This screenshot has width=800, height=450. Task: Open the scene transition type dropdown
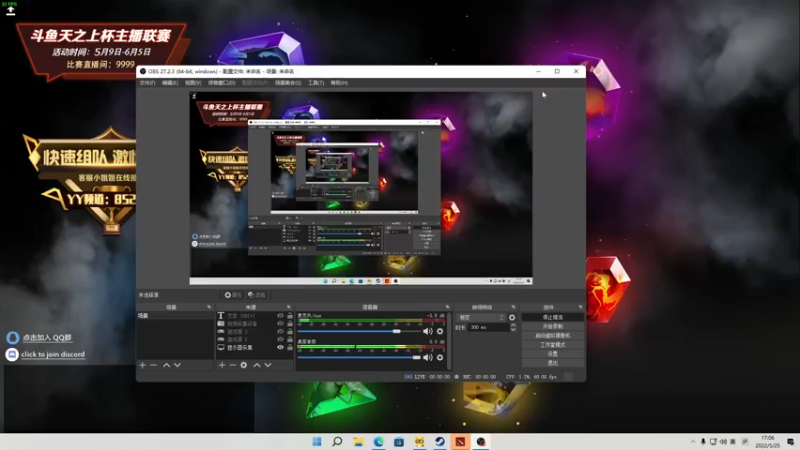point(480,317)
